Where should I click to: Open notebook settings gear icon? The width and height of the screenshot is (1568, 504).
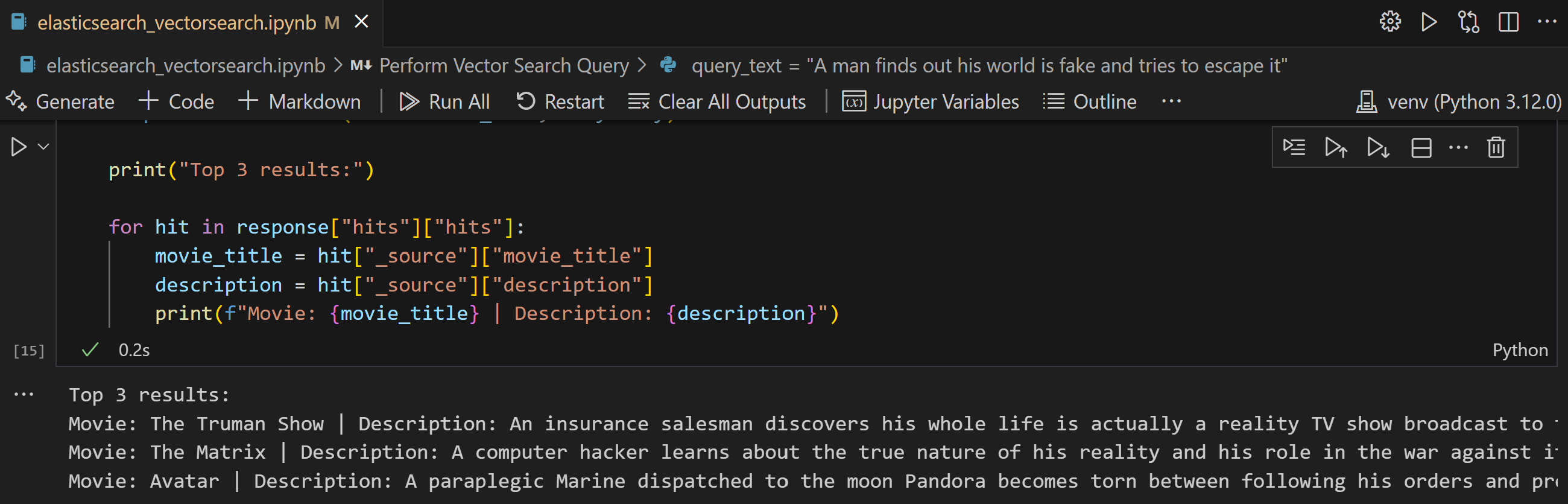(1389, 22)
